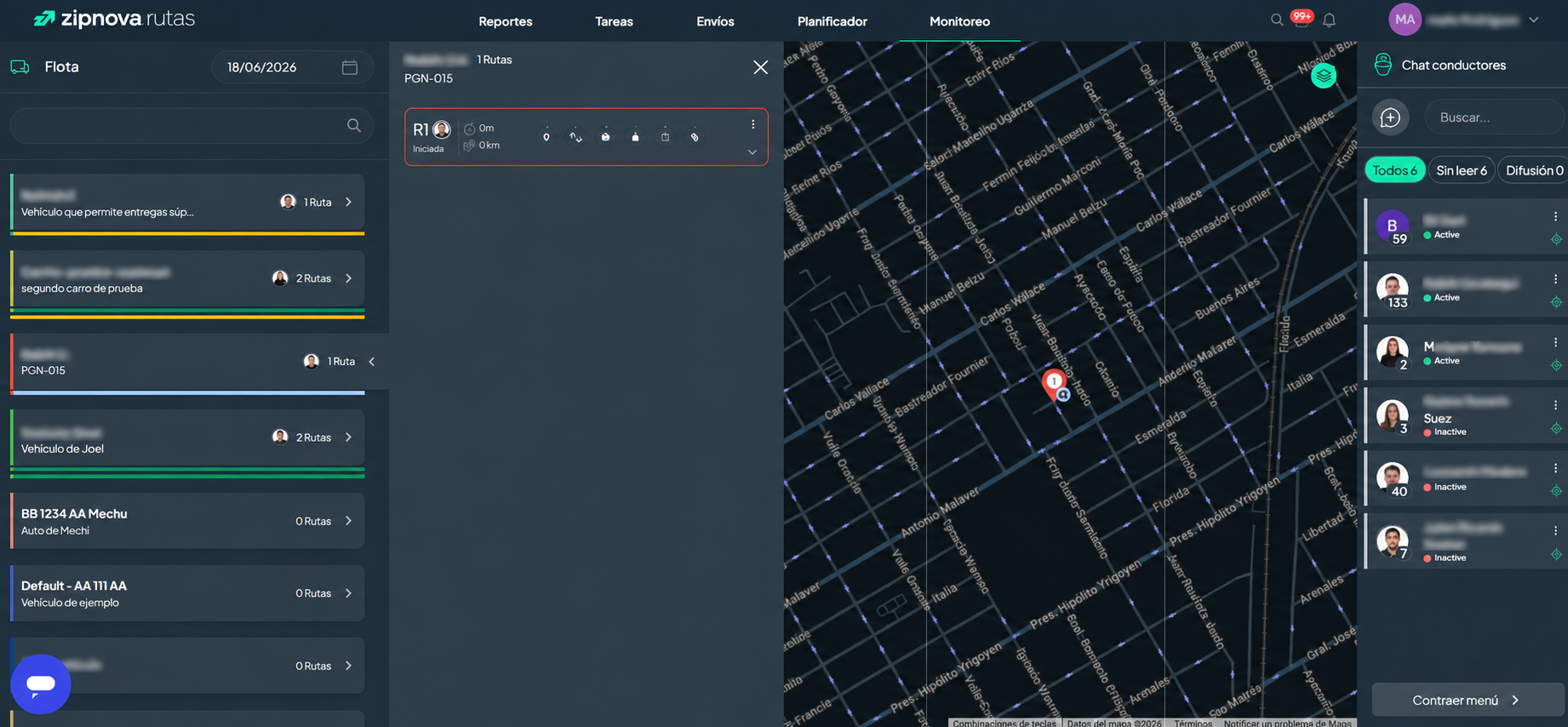Click 'Vehículo de ejemplo' description text

click(x=70, y=603)
